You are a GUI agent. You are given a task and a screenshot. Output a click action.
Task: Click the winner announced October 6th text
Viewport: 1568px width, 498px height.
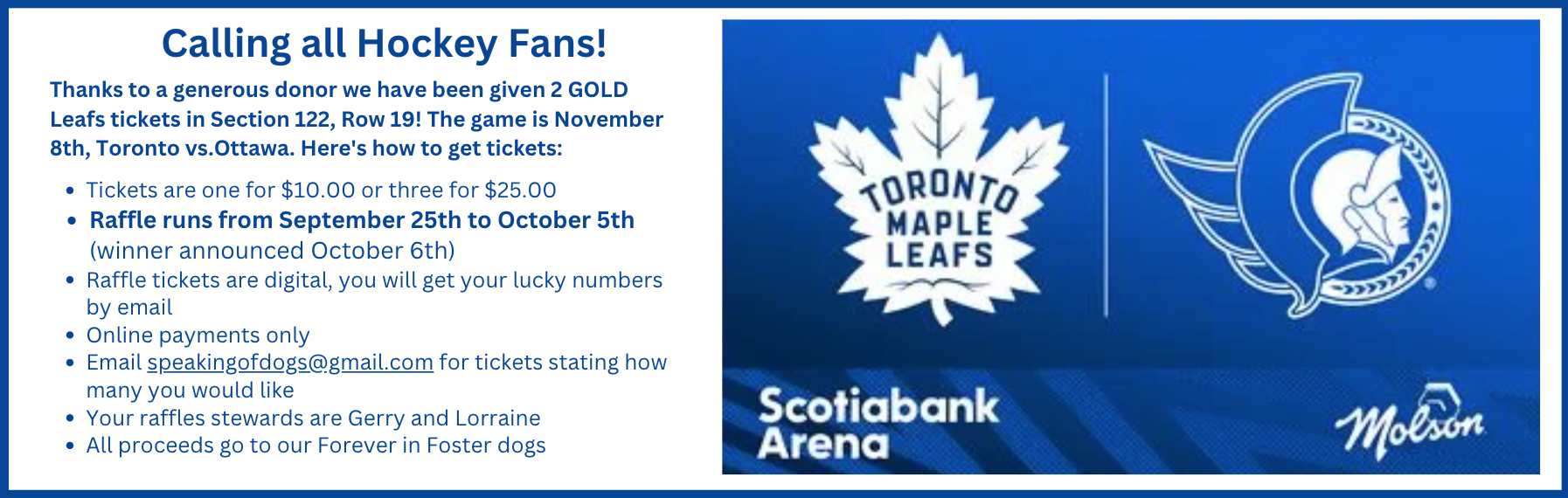click(x=273, y=251)
